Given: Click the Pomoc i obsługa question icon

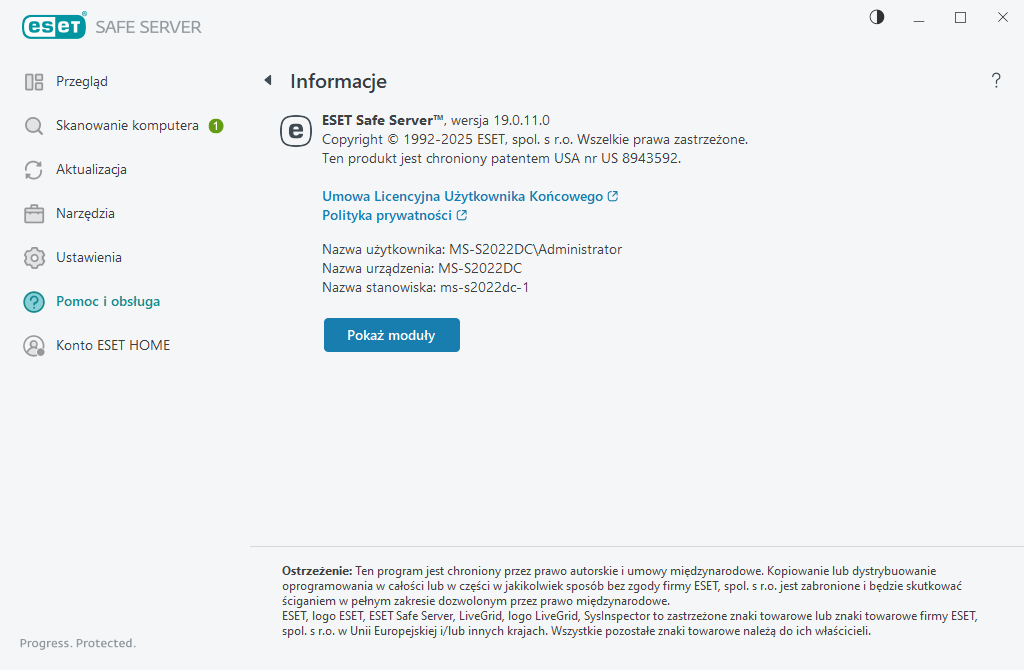Looking at the screenshot, I should pos(34,302).
